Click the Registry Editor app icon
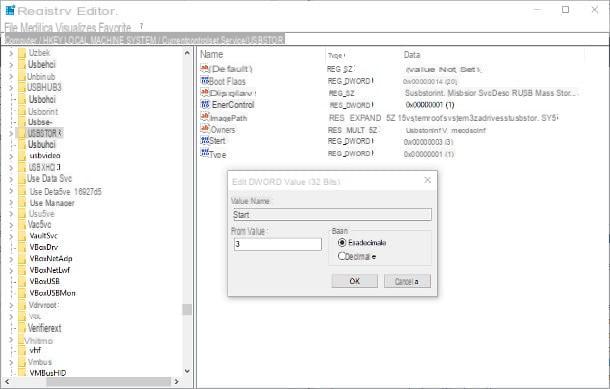This screenshot has width=610, height=389. tap(10, 11)
